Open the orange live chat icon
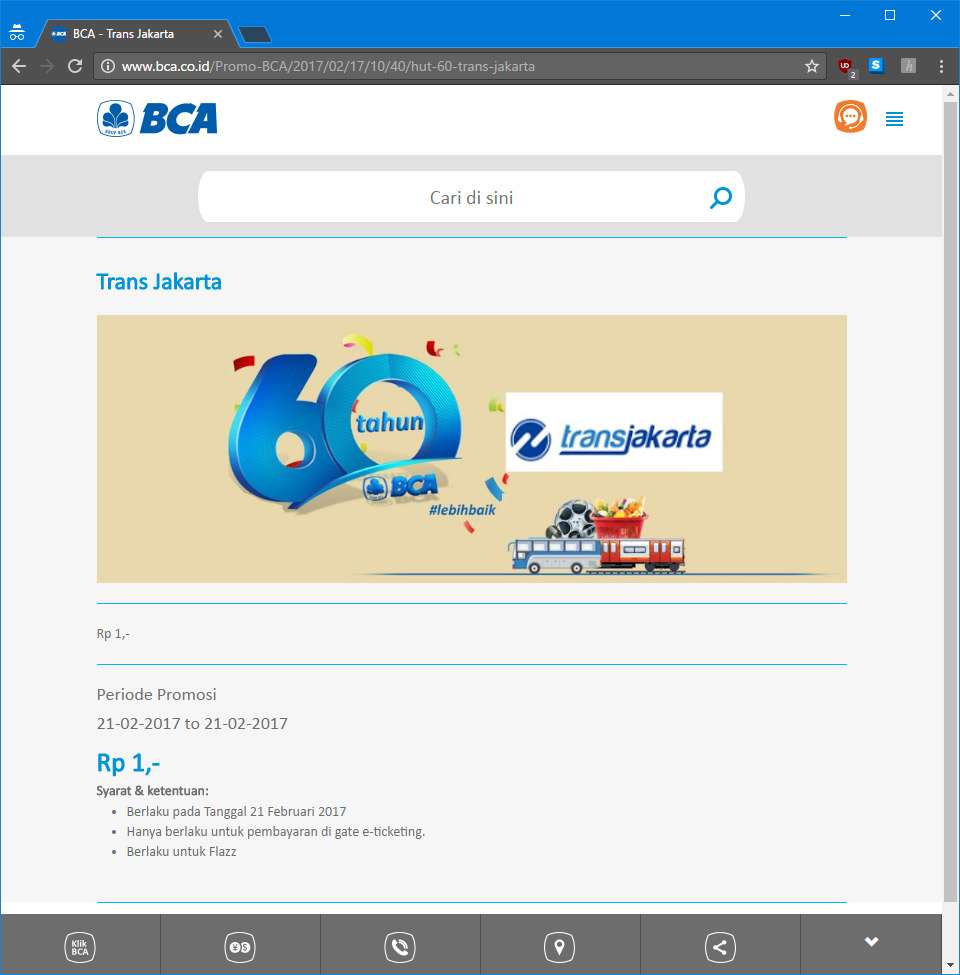Viewport: 960px width, 975px height. [x=850, y=116]
